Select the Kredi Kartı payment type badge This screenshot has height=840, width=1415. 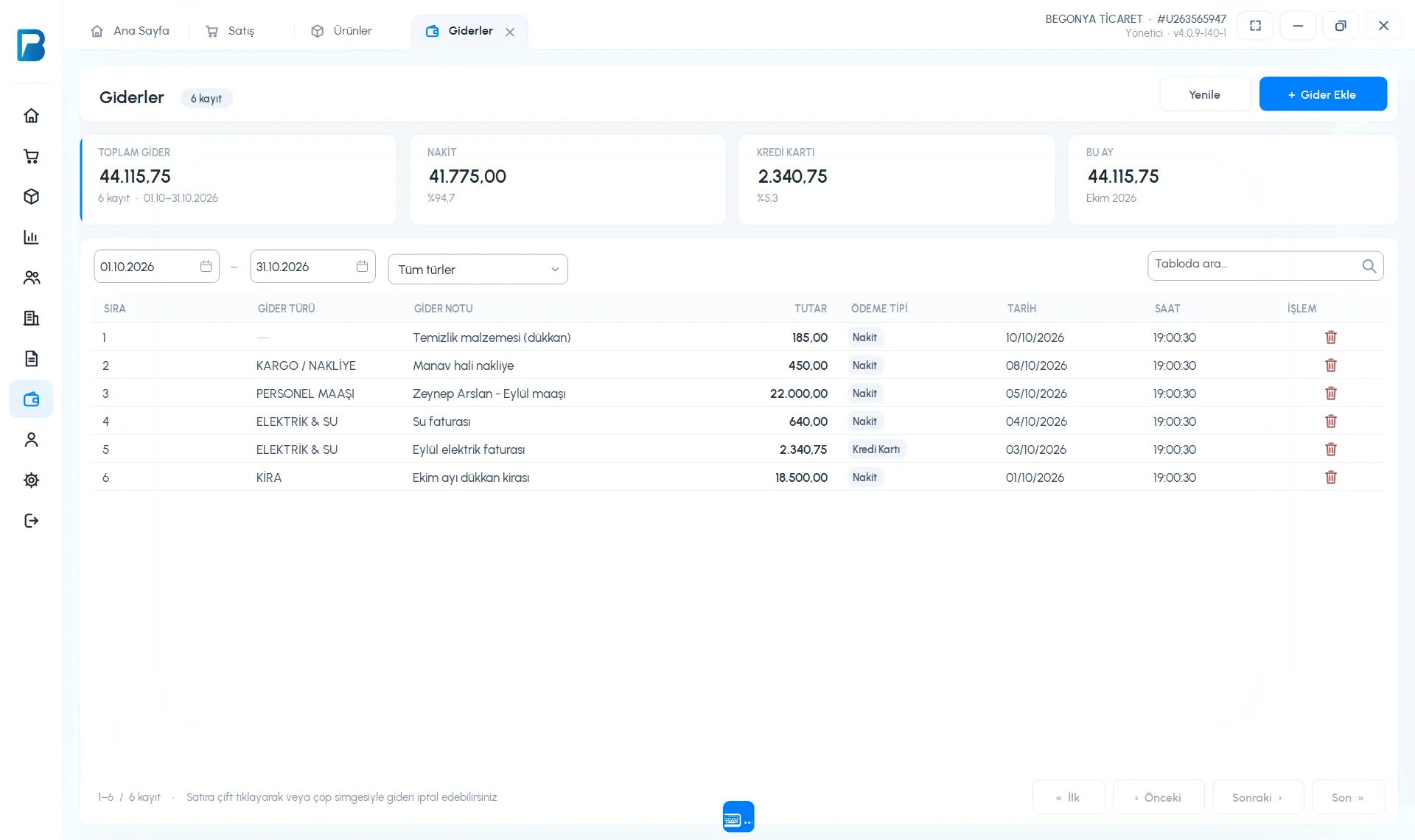(x=876, y=449)
